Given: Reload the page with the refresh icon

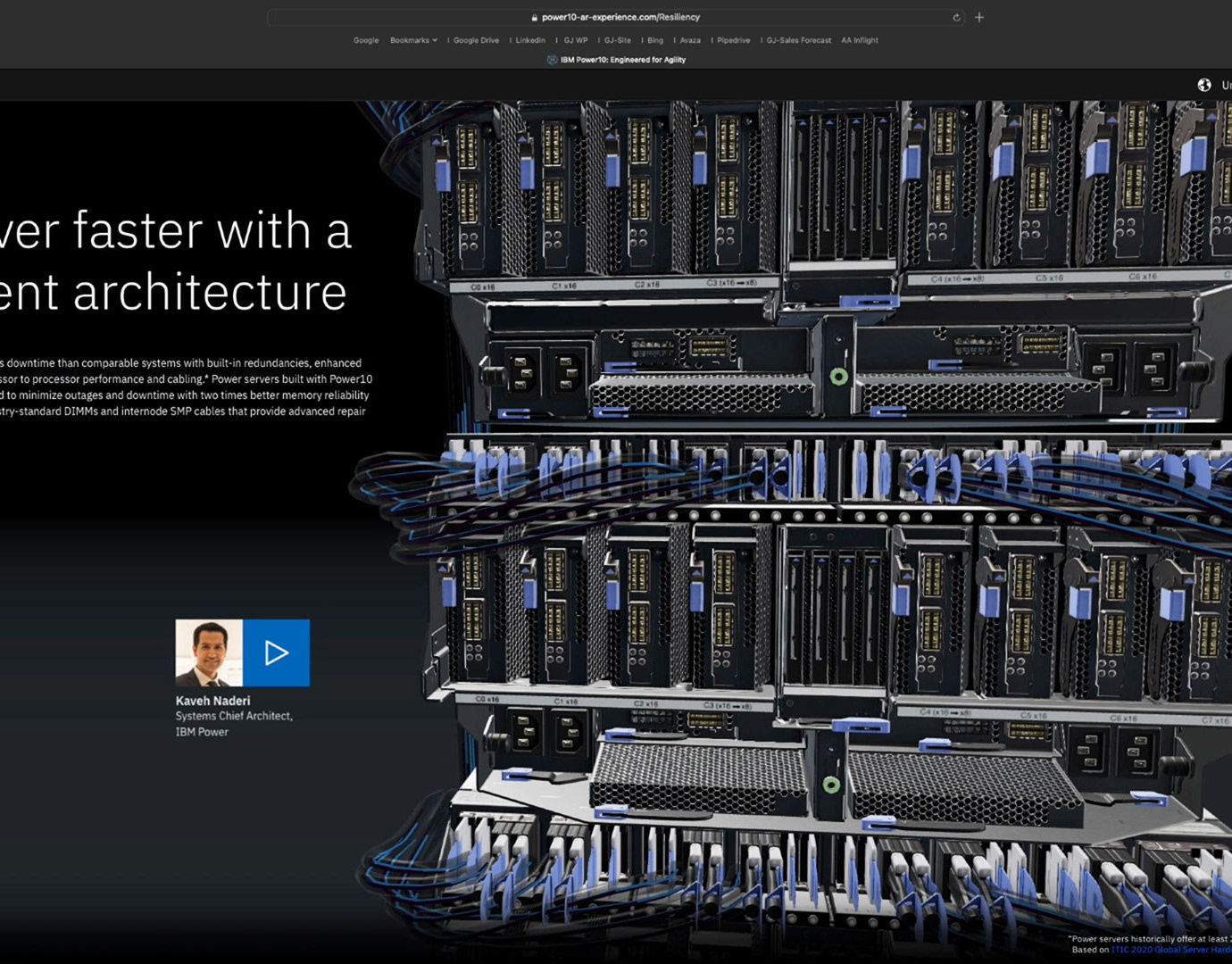Looking at the screenshot, I should tap(956, 17).
